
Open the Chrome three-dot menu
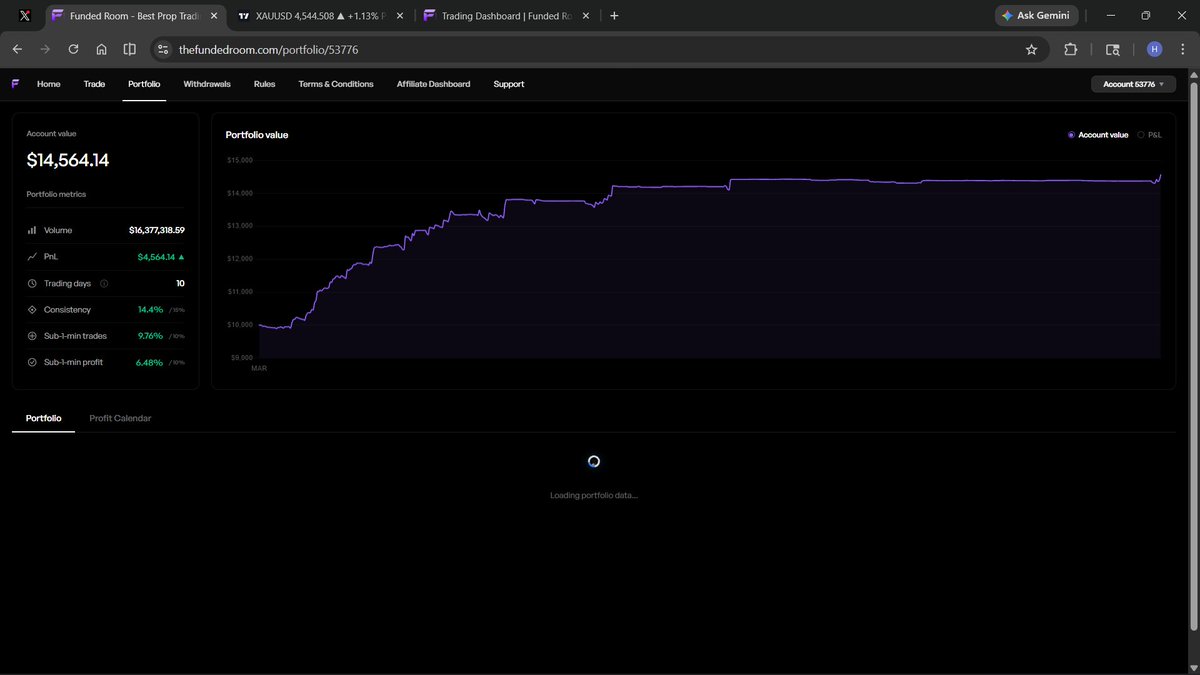coord(1183,49)
